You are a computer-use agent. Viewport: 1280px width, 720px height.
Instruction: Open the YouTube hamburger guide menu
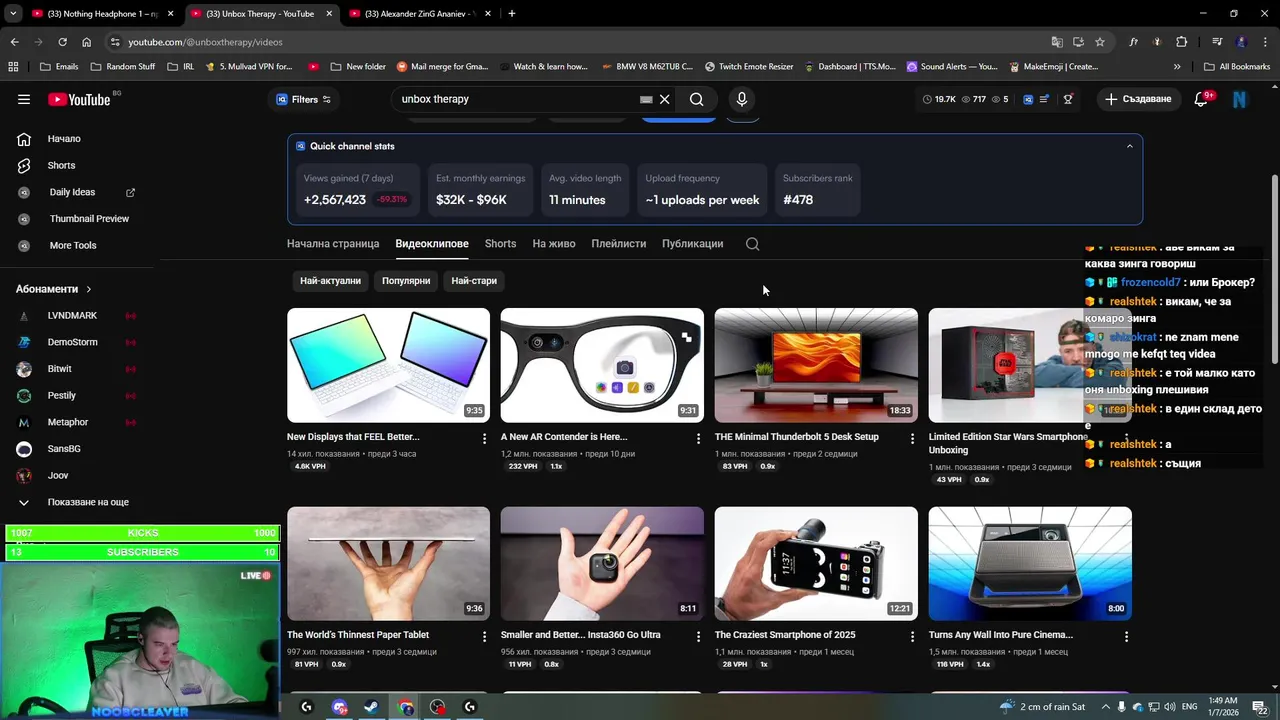(x=24, y=99)
